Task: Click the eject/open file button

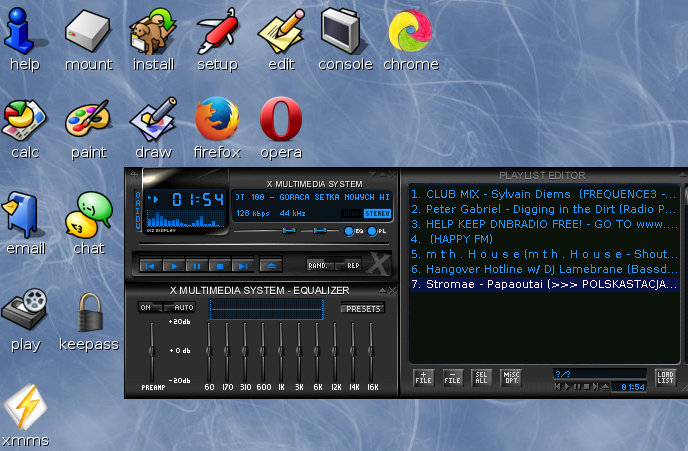Action: [x=271, y=265]
